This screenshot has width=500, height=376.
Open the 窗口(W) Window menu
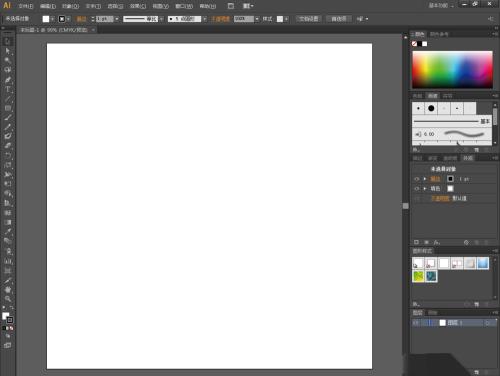point(184,6)
